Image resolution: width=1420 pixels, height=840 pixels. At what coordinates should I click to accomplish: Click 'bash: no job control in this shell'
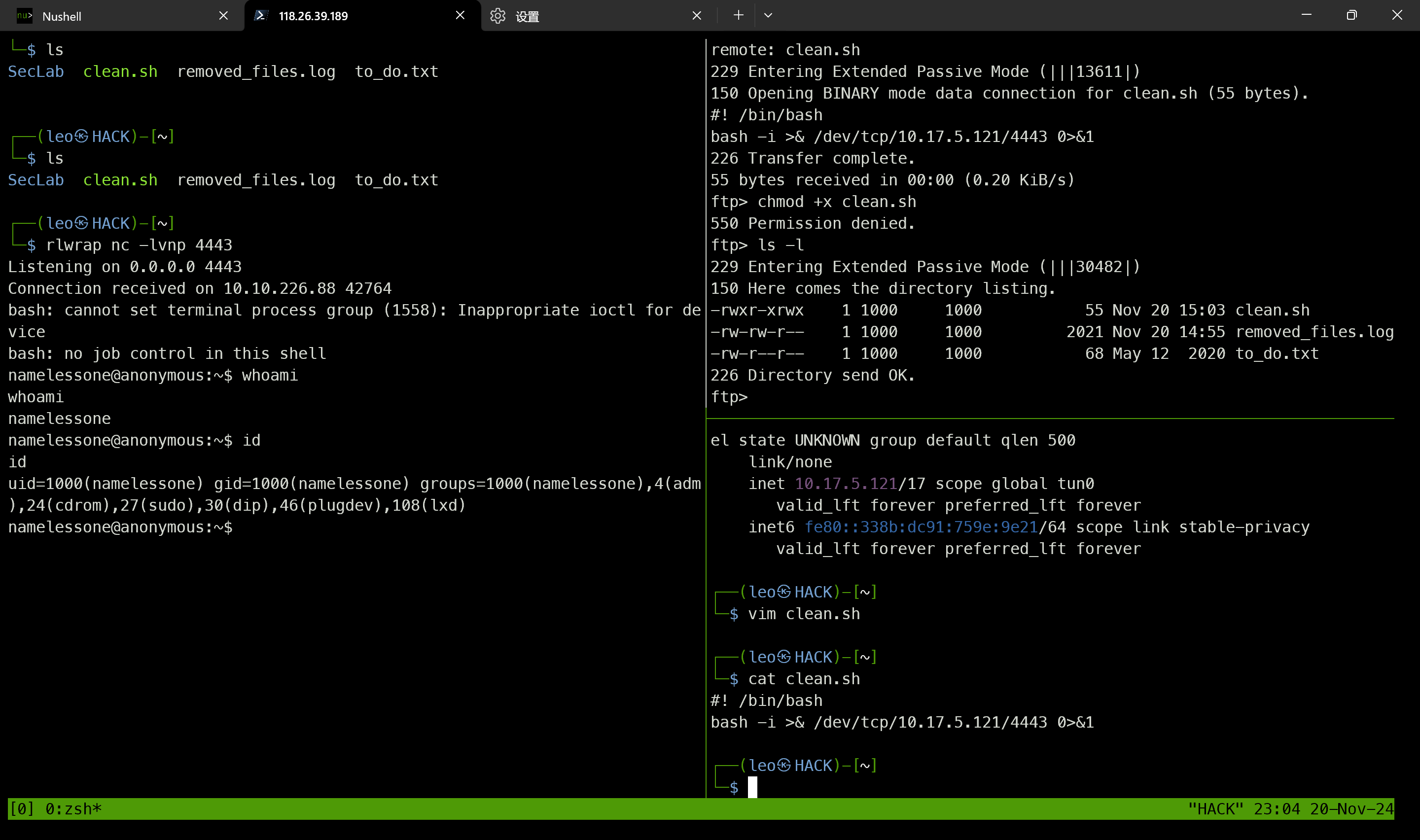pos(167,353)
